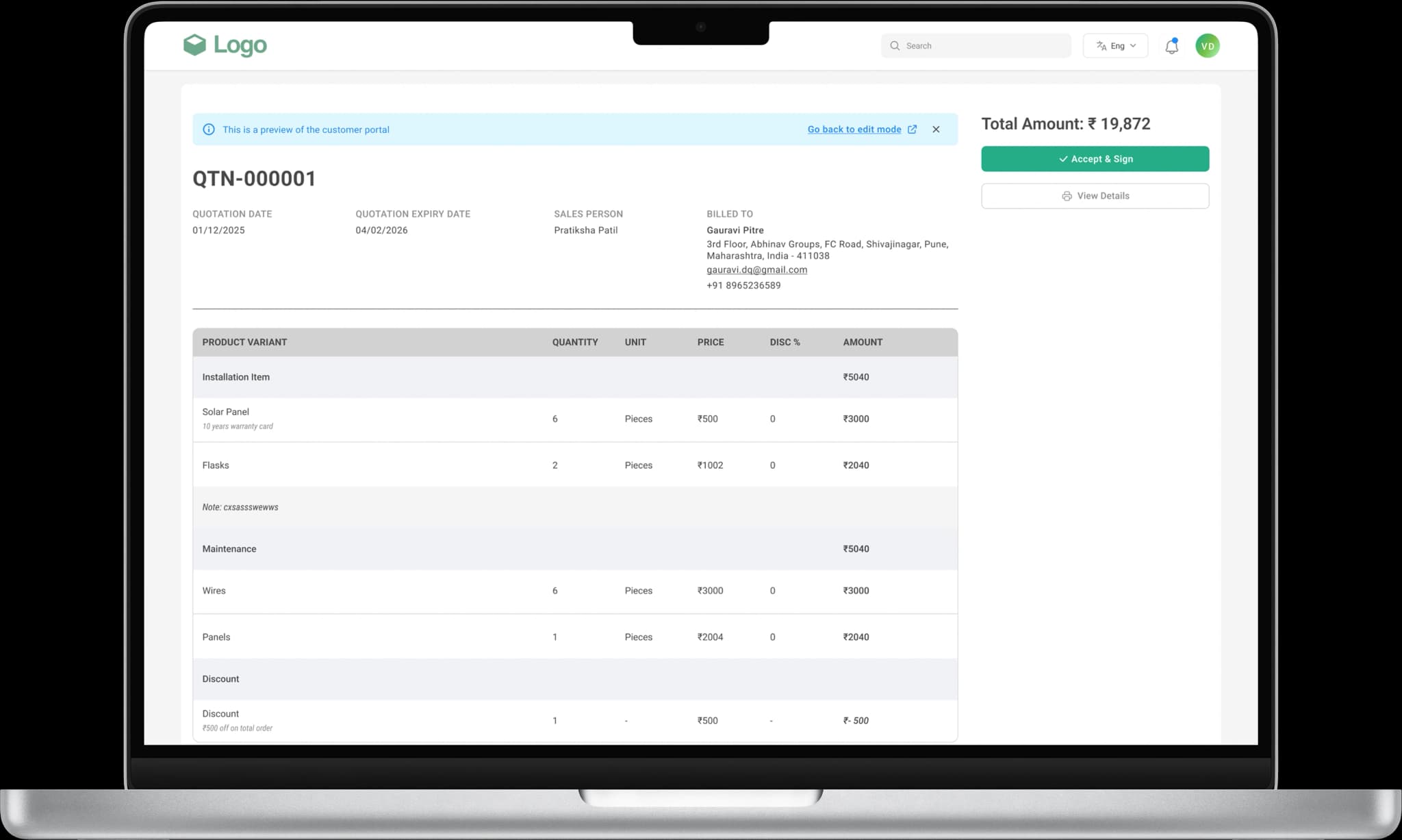Image resolution: width=1402 pixels, height=840 pixels.
Task: Open the VD user avatar menu
Action: (1207, 46)
